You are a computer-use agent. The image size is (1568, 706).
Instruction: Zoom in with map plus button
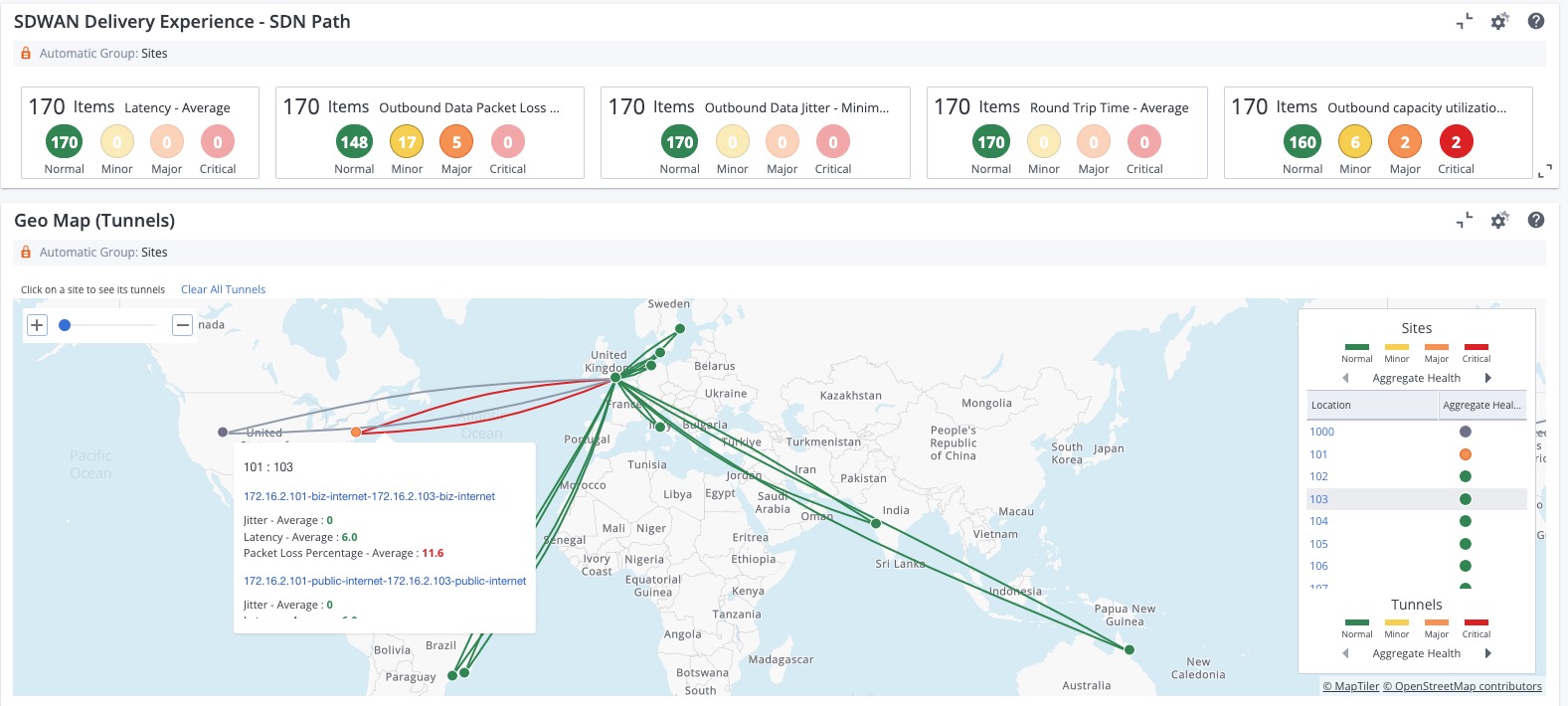(x=37, y=325)
